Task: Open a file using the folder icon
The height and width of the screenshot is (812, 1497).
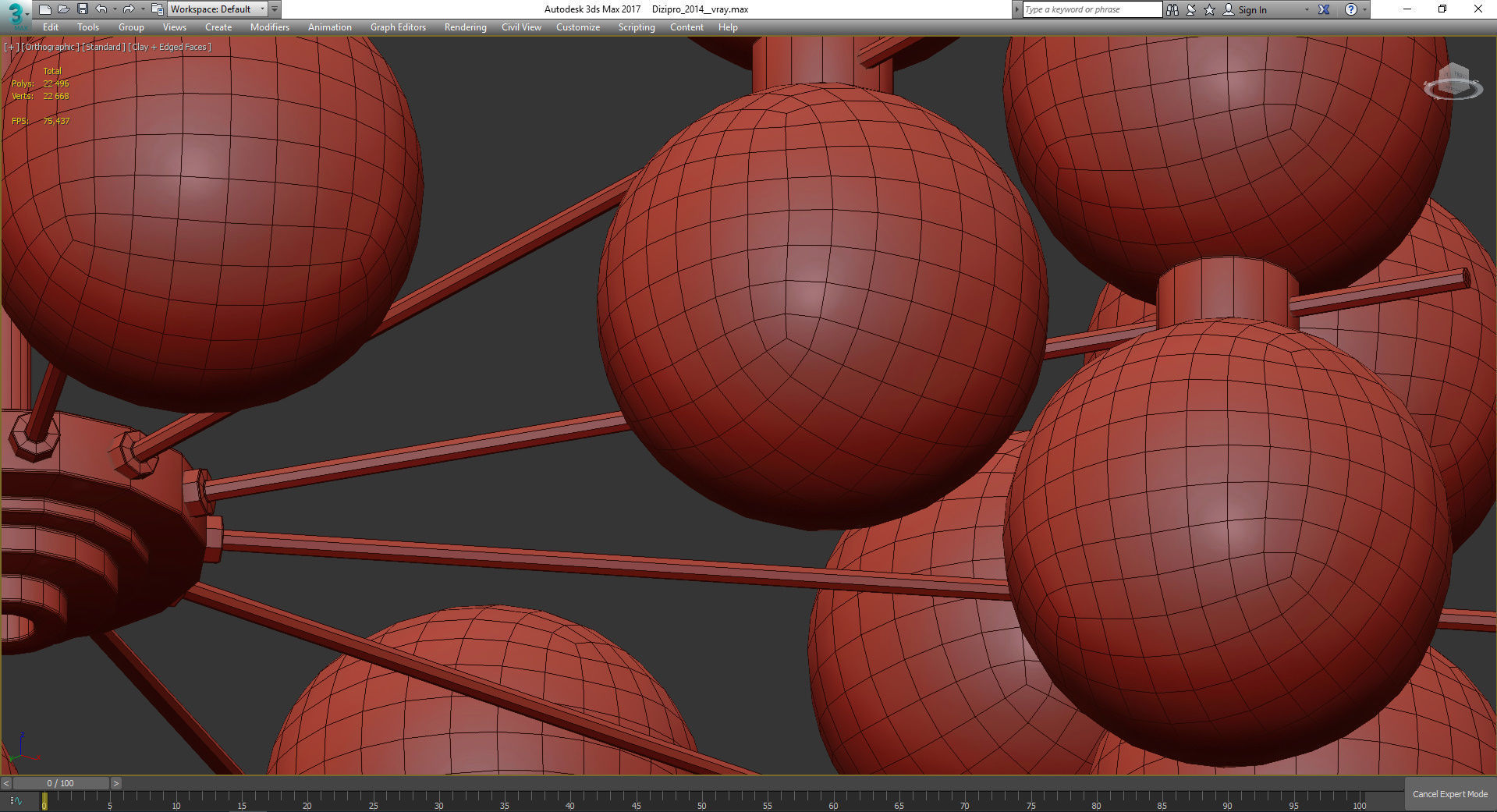Action: click(64, 9)
